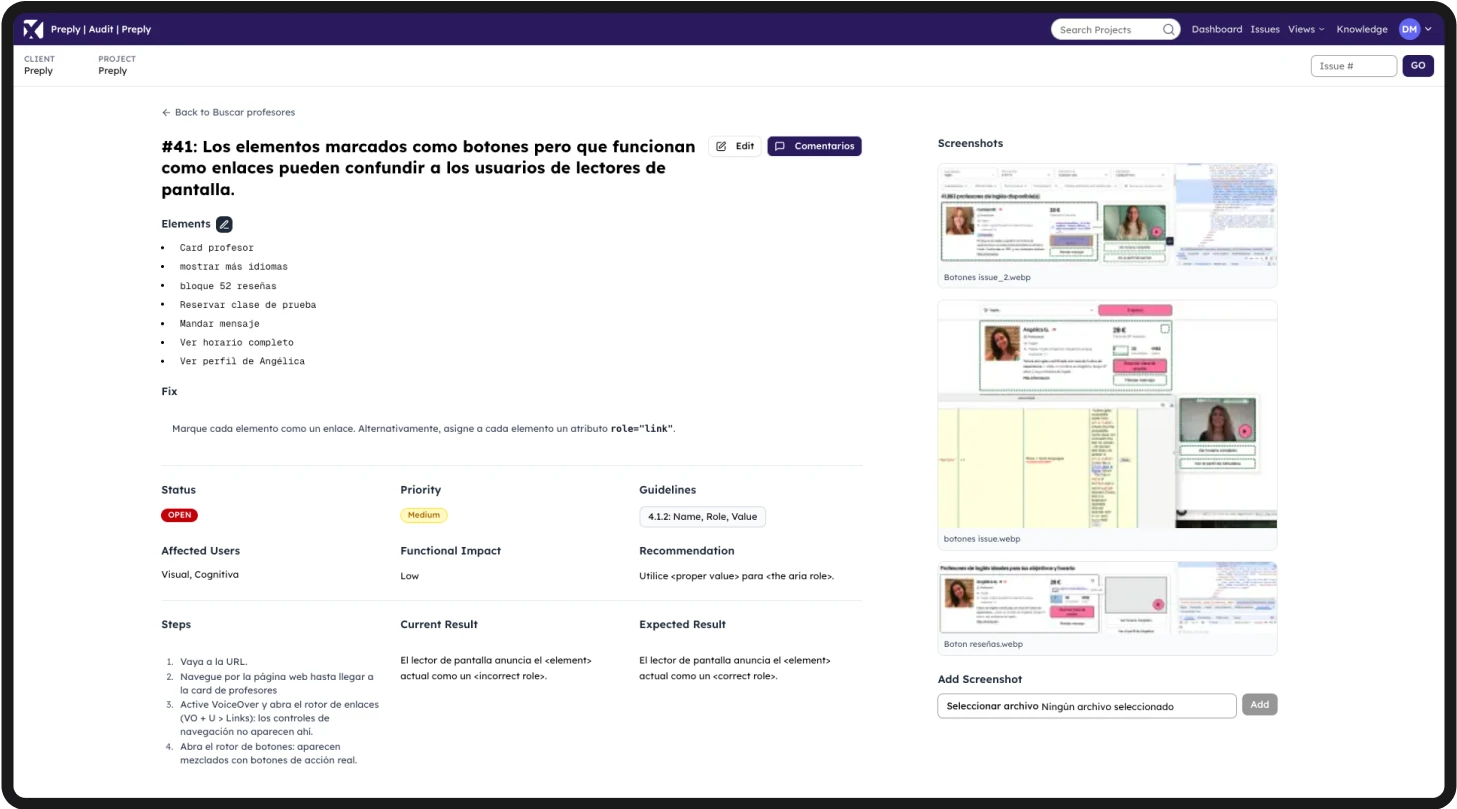Click the 'Low' functional impact value
The width and height of the screenshot is (1457, 809).
click(x=410, y=576)
